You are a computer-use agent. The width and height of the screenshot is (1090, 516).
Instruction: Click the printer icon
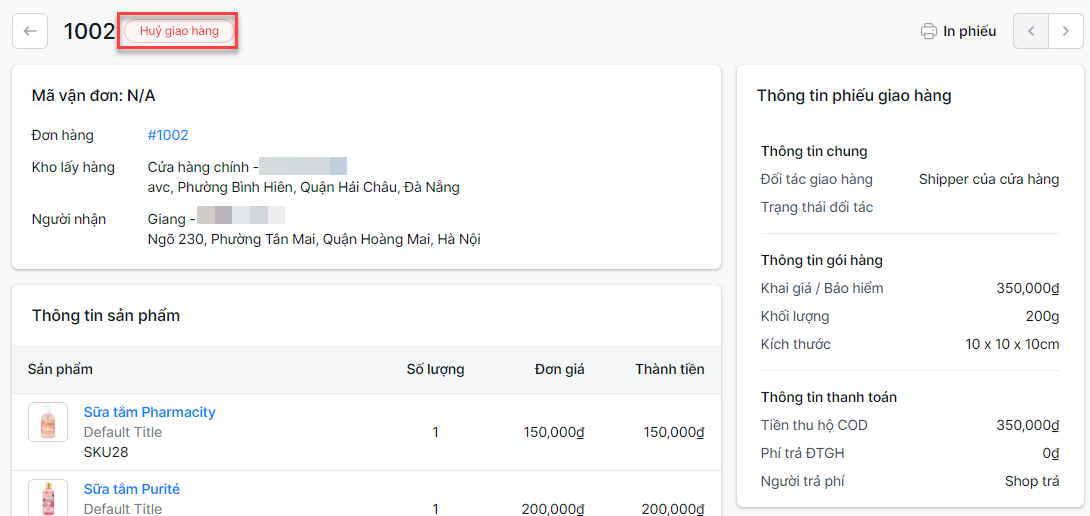coord(929,31)
